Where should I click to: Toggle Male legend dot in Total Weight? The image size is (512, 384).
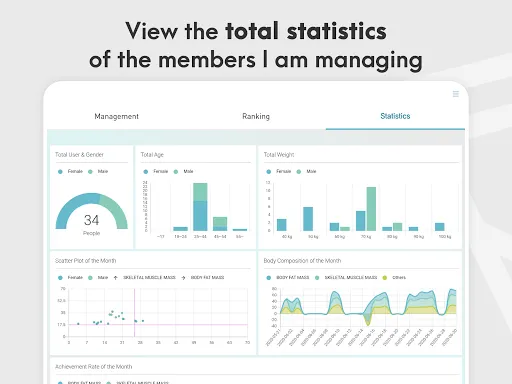click(299, 172)
